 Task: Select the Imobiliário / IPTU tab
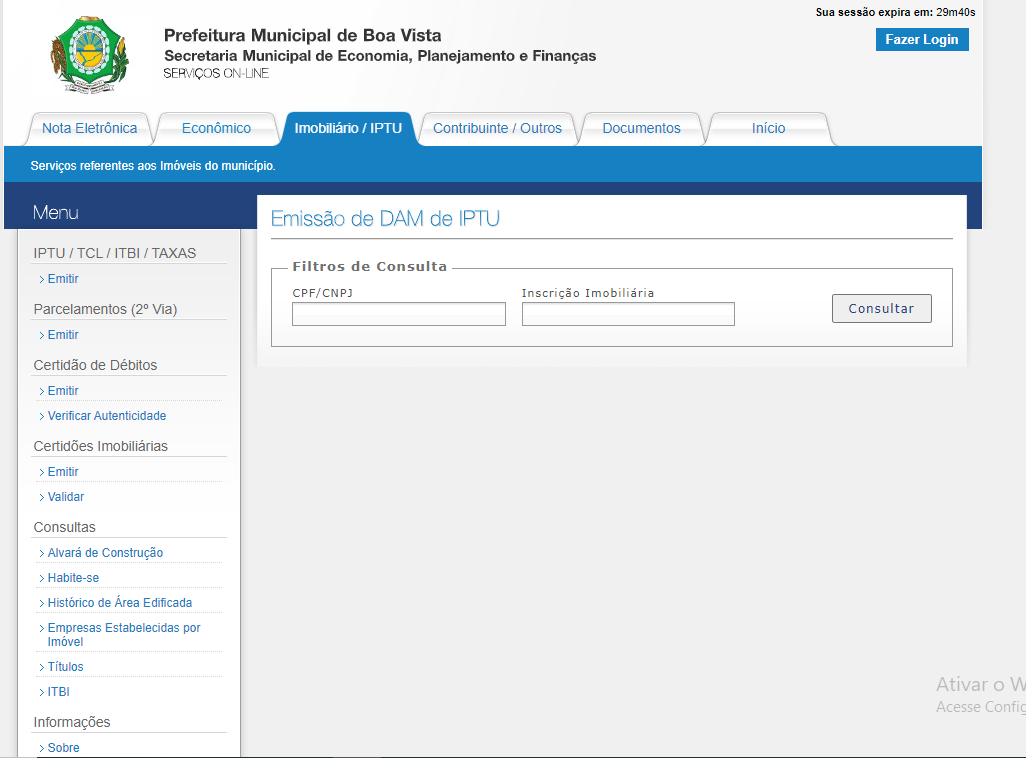(348, 128)
